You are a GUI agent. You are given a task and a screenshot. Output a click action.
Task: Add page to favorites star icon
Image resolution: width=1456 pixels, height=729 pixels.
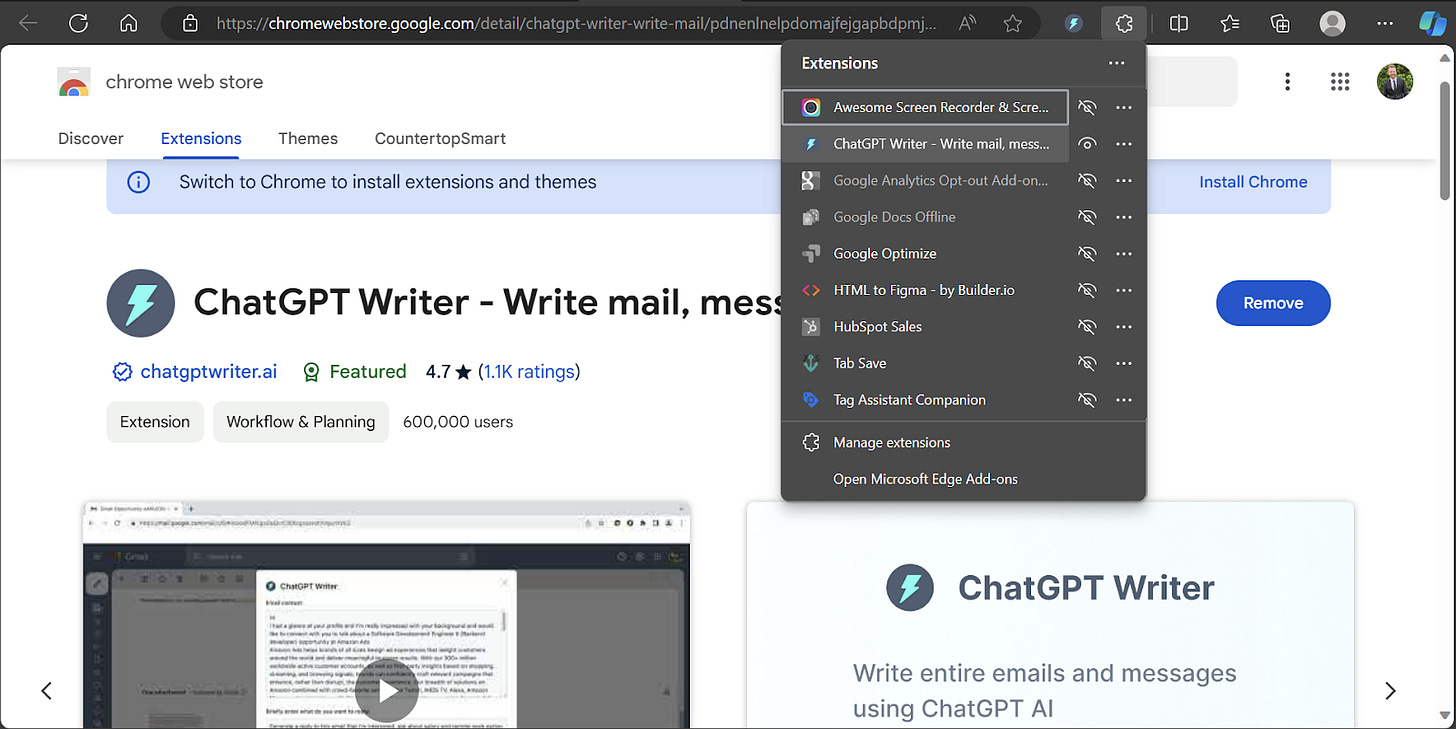click(1013, 23)
